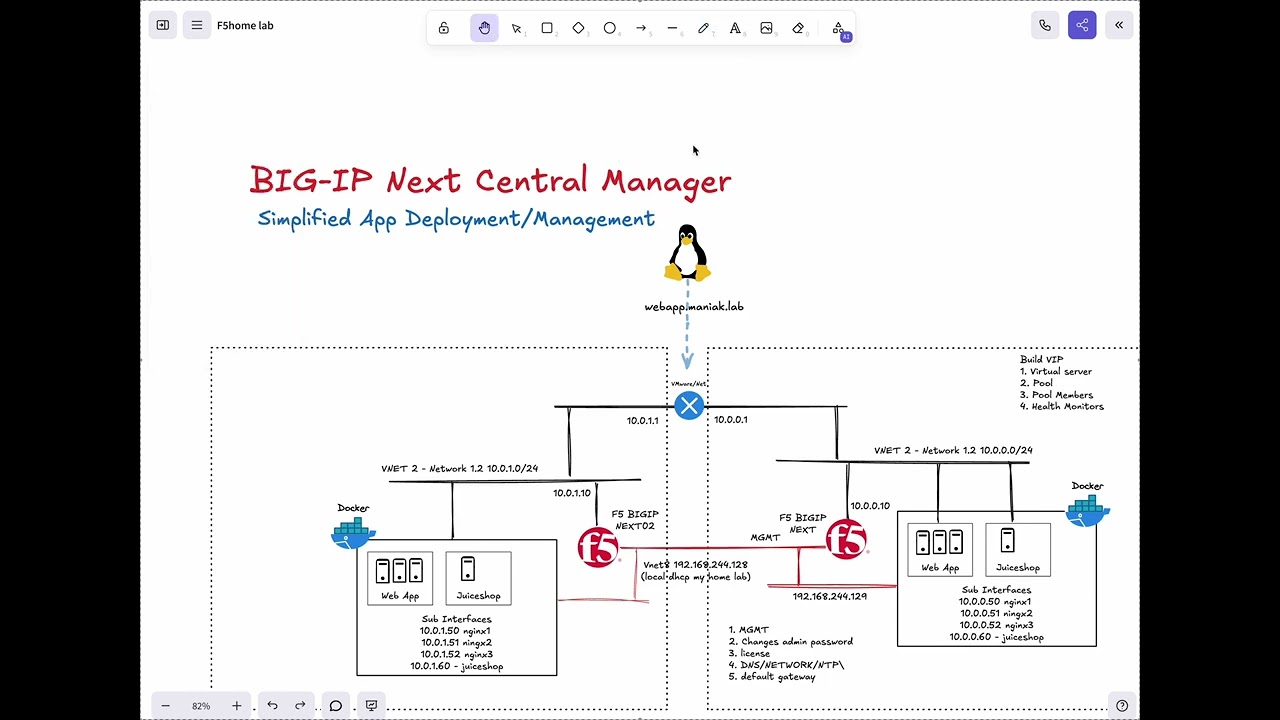
Task: Click the purple Share button
Action: click(1082, 26)
